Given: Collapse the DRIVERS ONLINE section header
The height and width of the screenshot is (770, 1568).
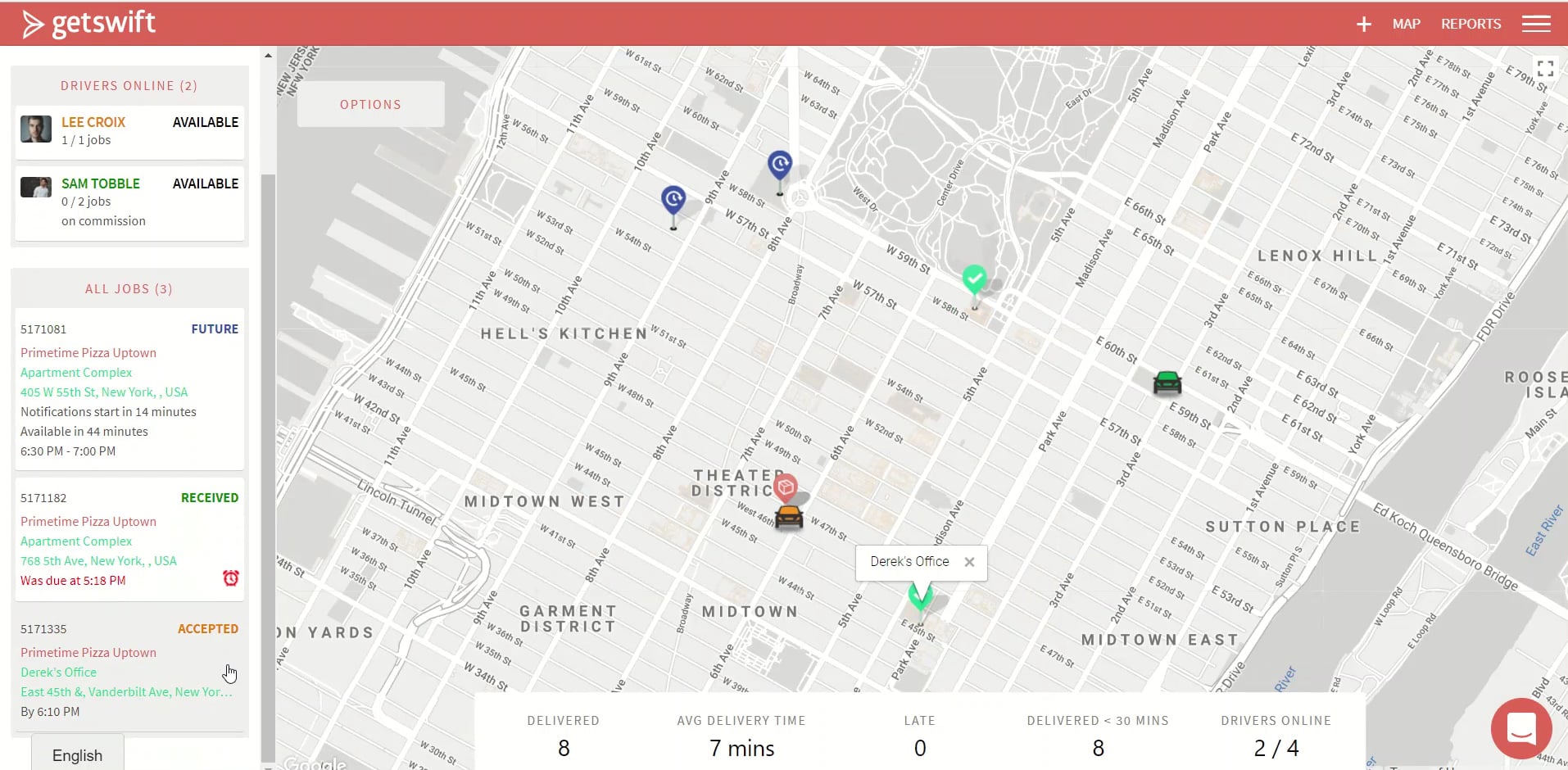Looking at the screenshot, I should pos(129,85).
